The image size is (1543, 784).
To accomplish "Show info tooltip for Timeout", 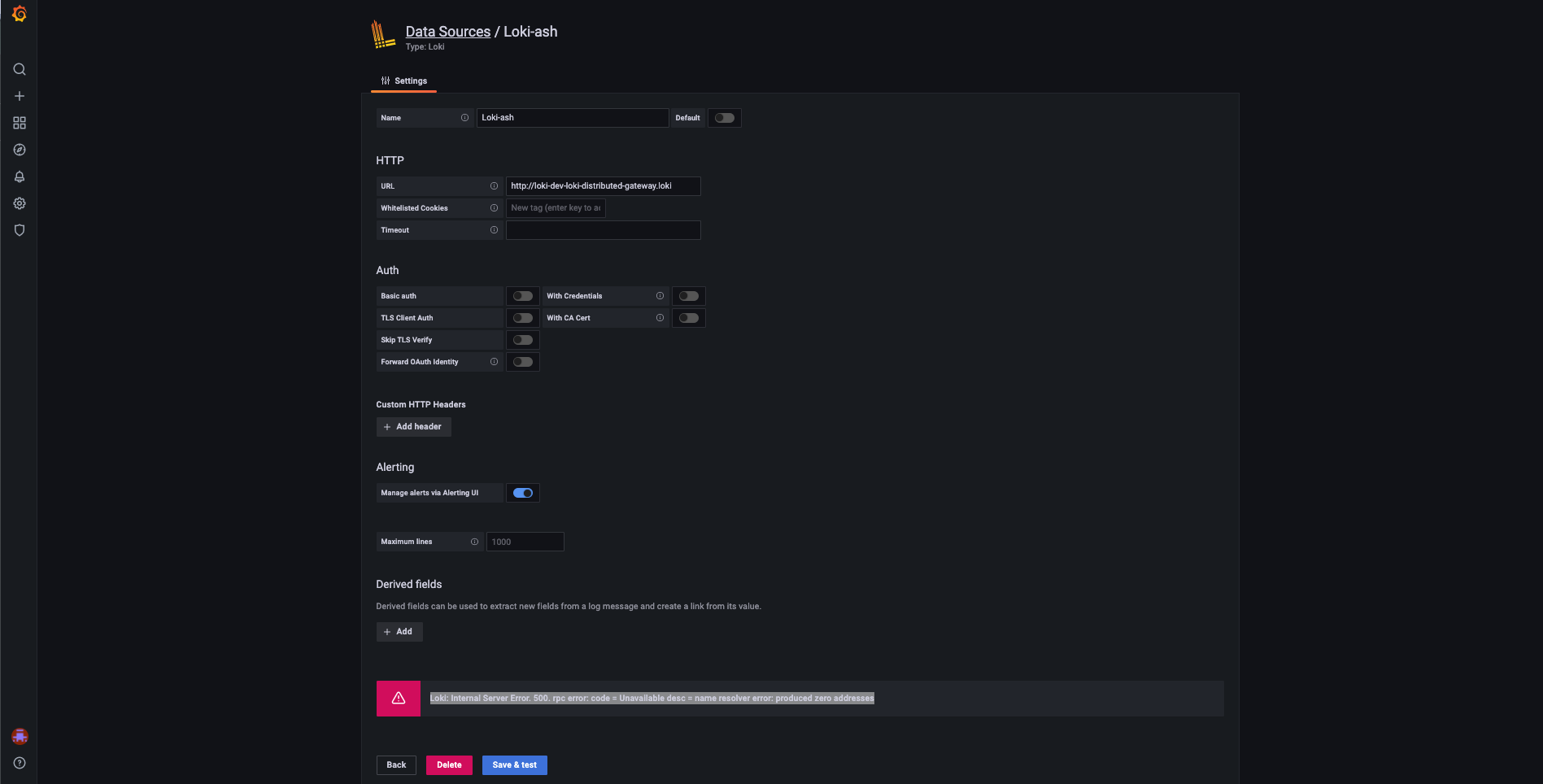I will coord(494,230).
